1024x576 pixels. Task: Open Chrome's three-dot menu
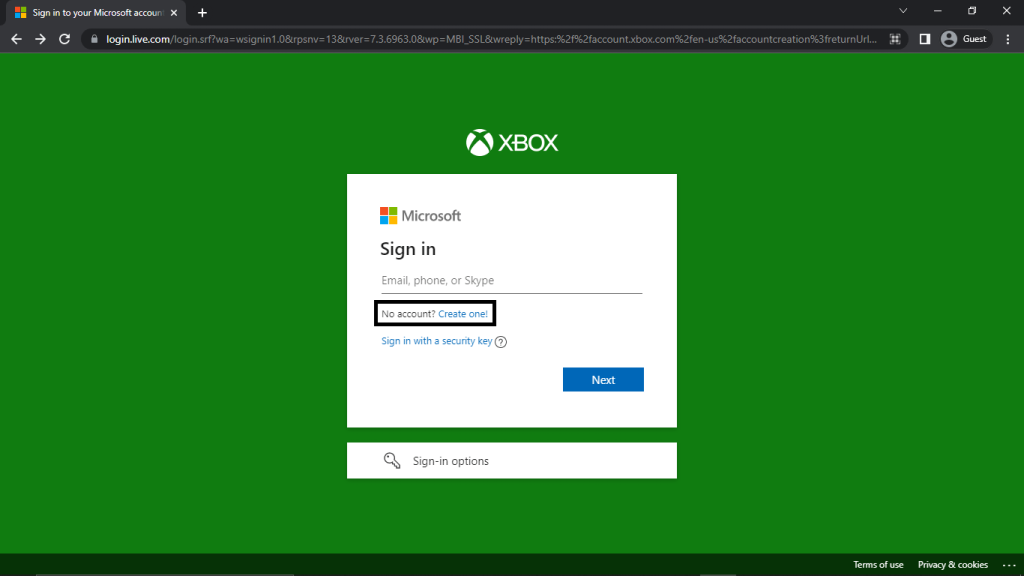(1008, 39)
